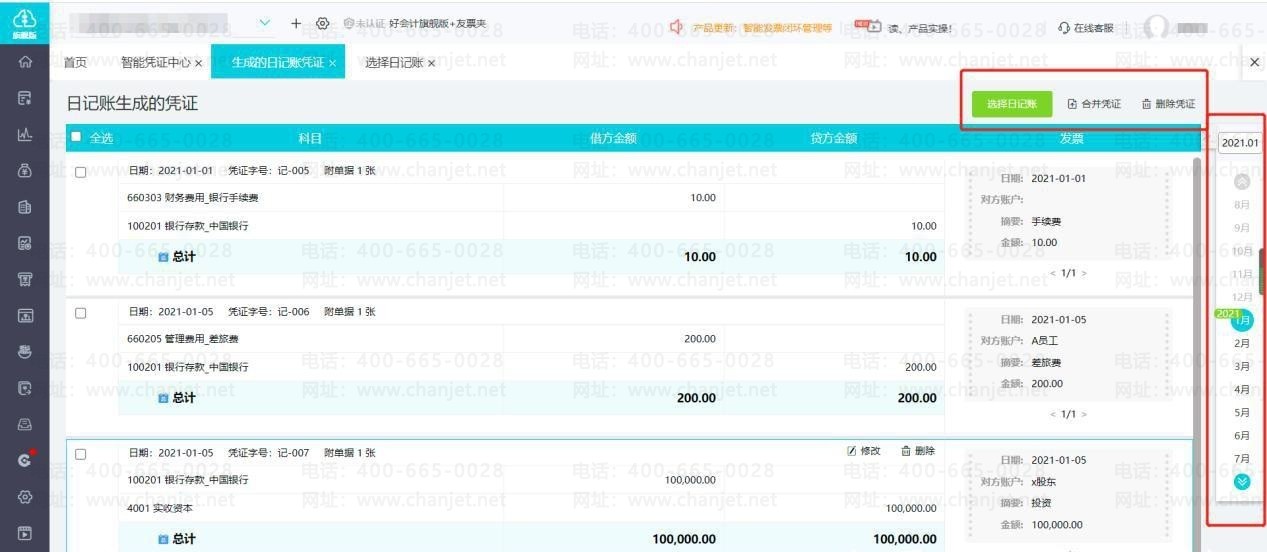The width and height of the screenshot is (1267, 552).
Task: Switch to the 智能凭证中心 tab
Action: (x=156, y=63)
